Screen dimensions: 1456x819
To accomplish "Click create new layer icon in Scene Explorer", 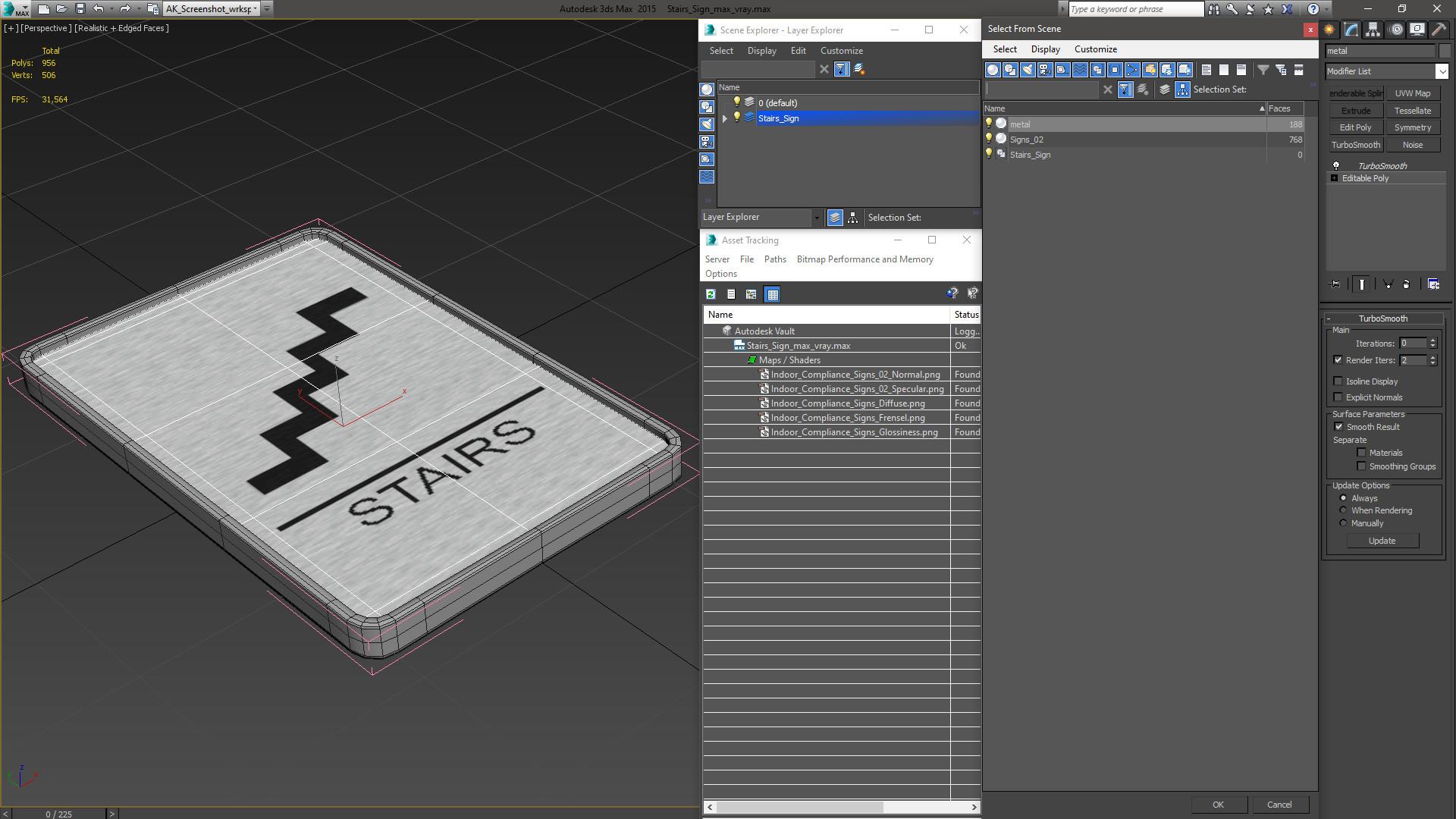I will tap(859, 69).
